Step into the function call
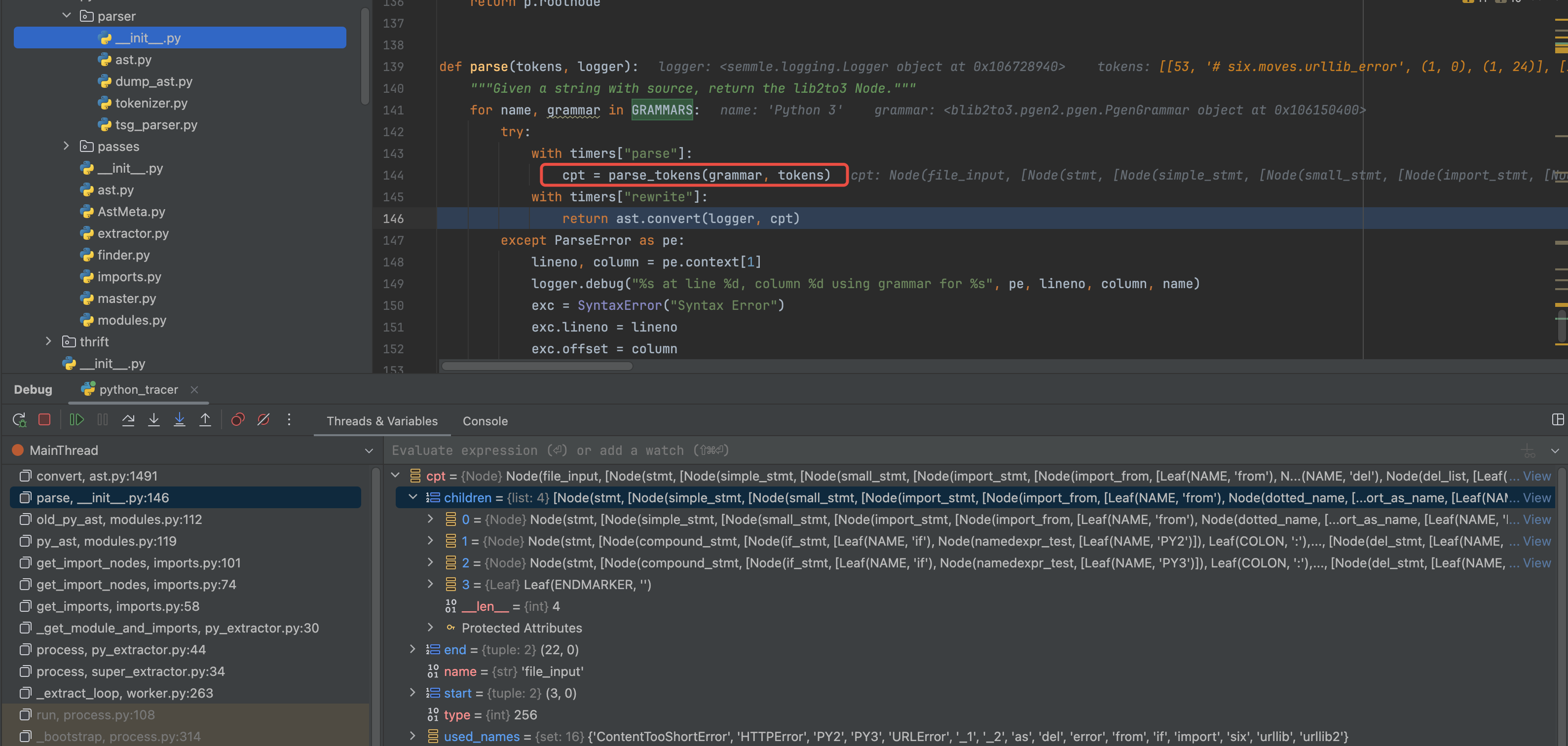1568x746 pixels. (154, 420)
